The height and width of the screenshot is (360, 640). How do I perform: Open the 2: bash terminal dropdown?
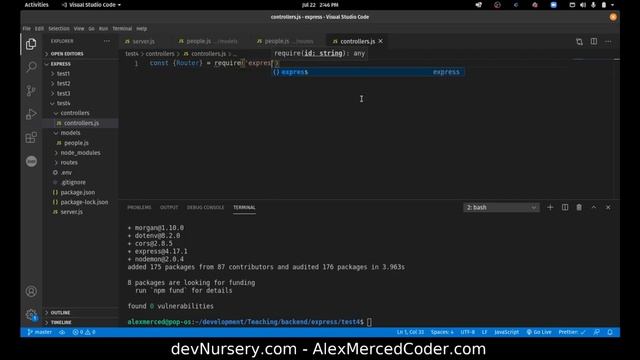pyautogui.click(x=501, y=207)
